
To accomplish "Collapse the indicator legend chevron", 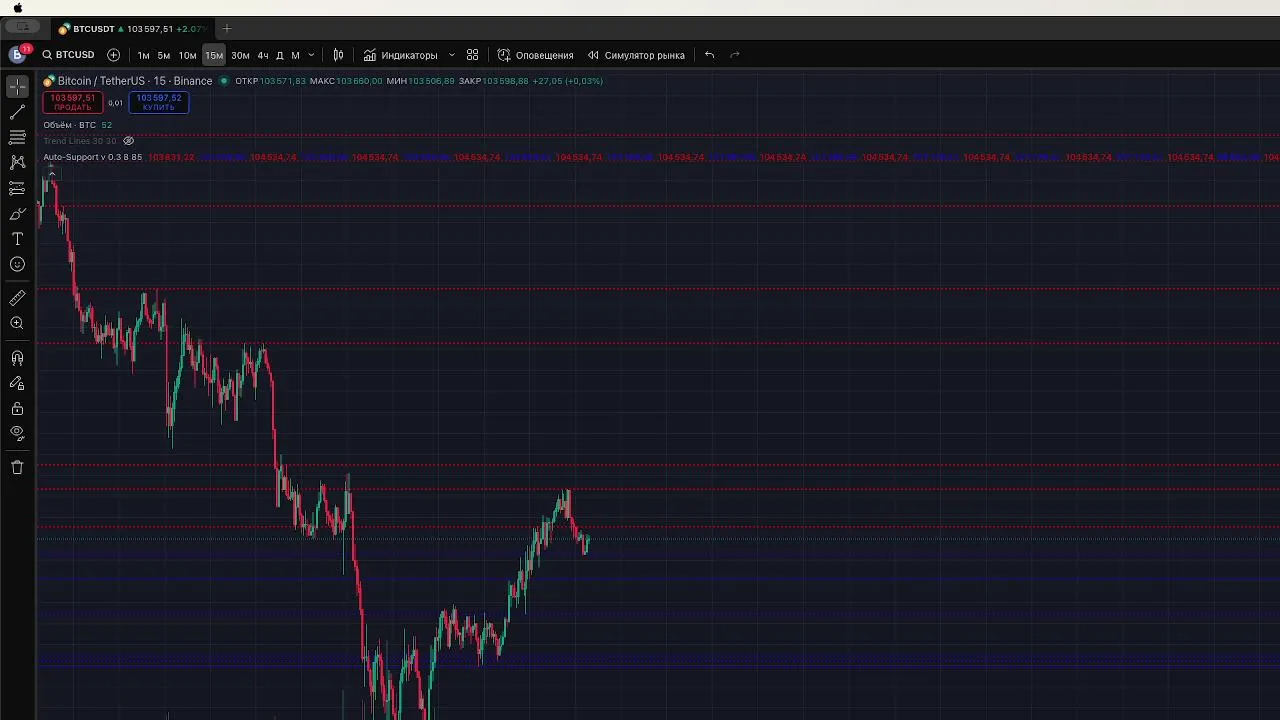I will 52,174.
